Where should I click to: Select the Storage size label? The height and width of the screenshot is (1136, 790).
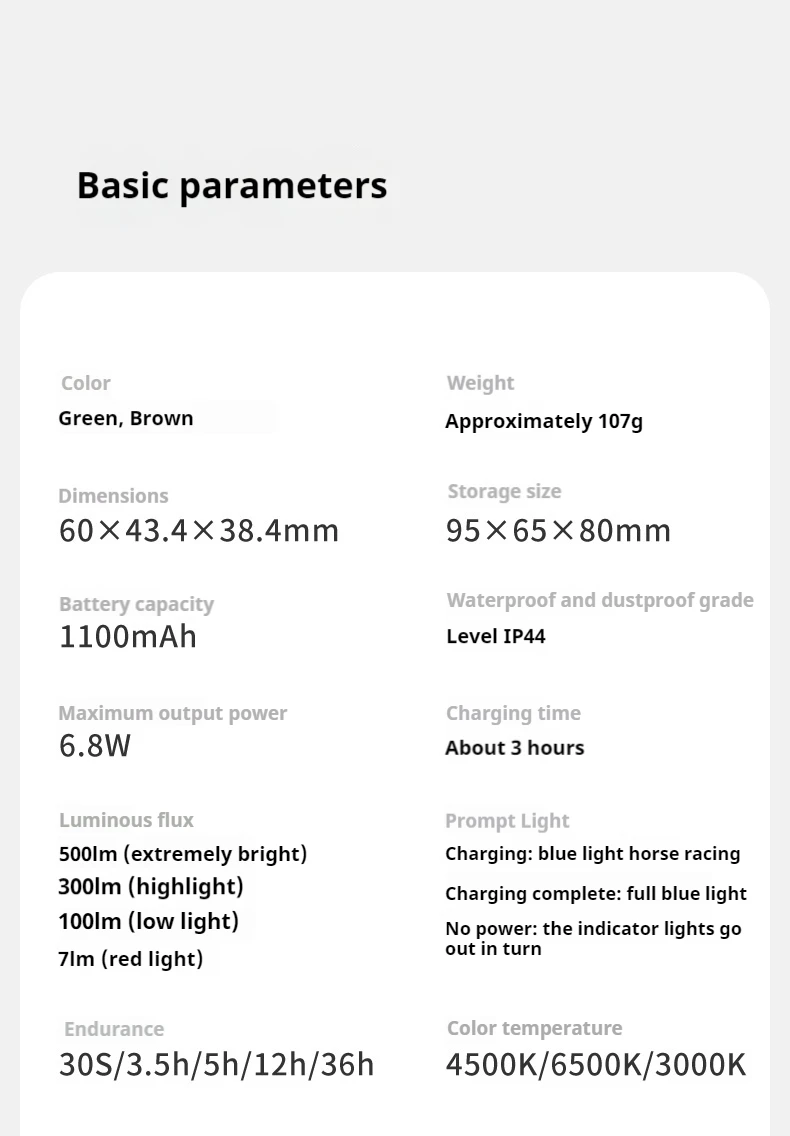[x=504, y=491]
